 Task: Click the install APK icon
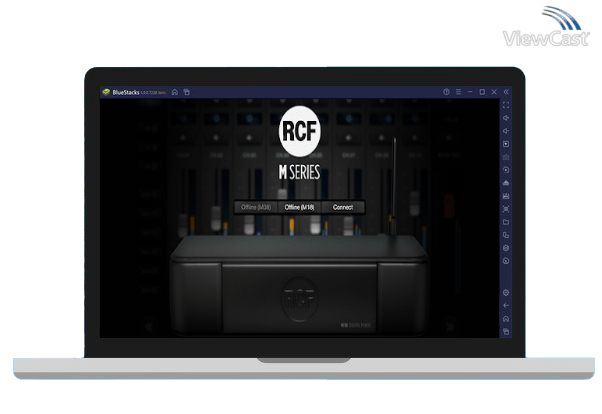coord(506,183)
